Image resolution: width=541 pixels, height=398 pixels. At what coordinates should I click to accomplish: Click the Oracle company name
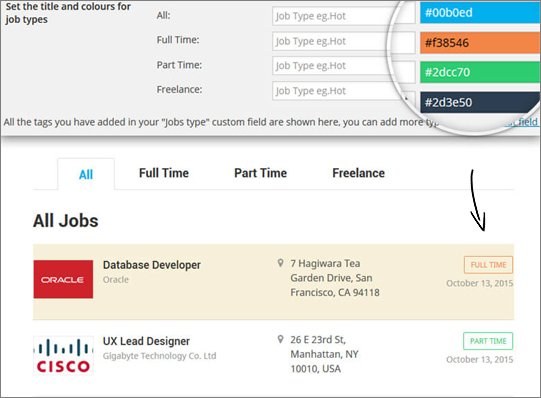pyautogui.click(x=116, y=279)
